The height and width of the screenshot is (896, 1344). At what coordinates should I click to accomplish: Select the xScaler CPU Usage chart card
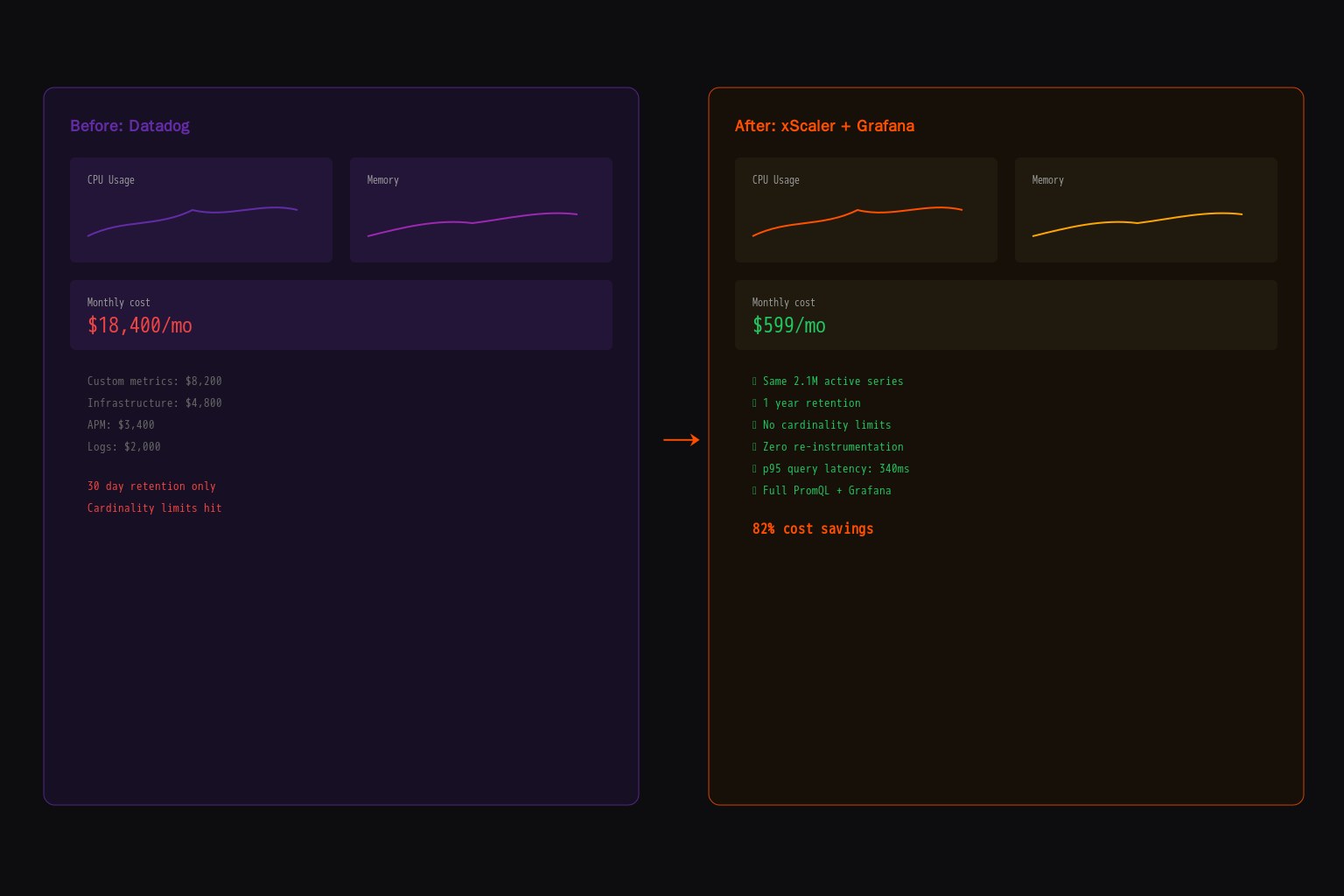[x=866, y=210]
